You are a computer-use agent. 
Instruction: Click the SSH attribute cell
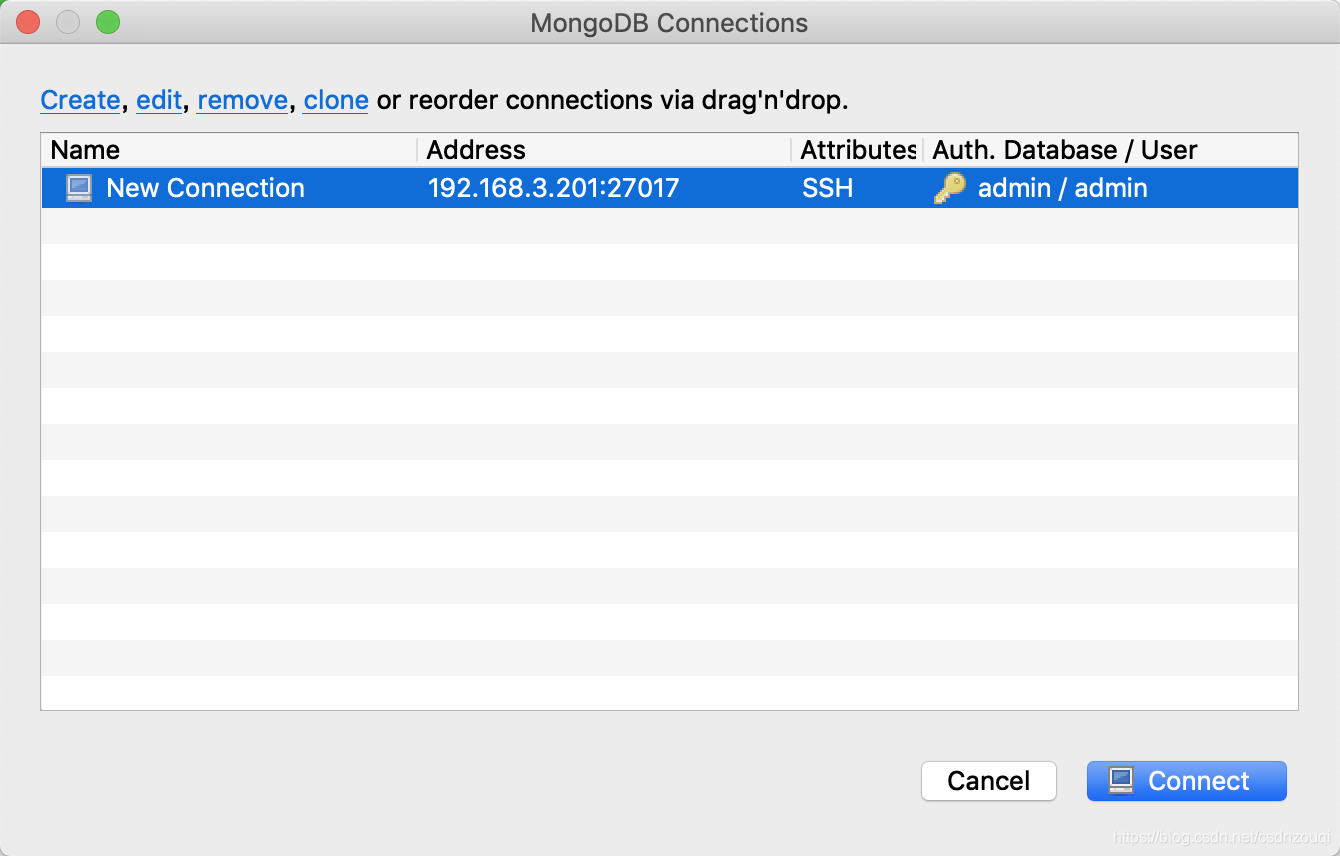pos(827,188)
